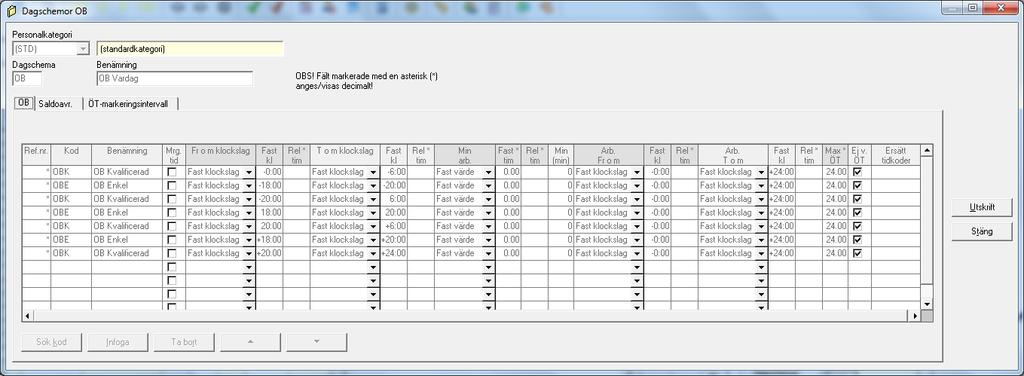Click the move row down arrow button

click(317, 342)
